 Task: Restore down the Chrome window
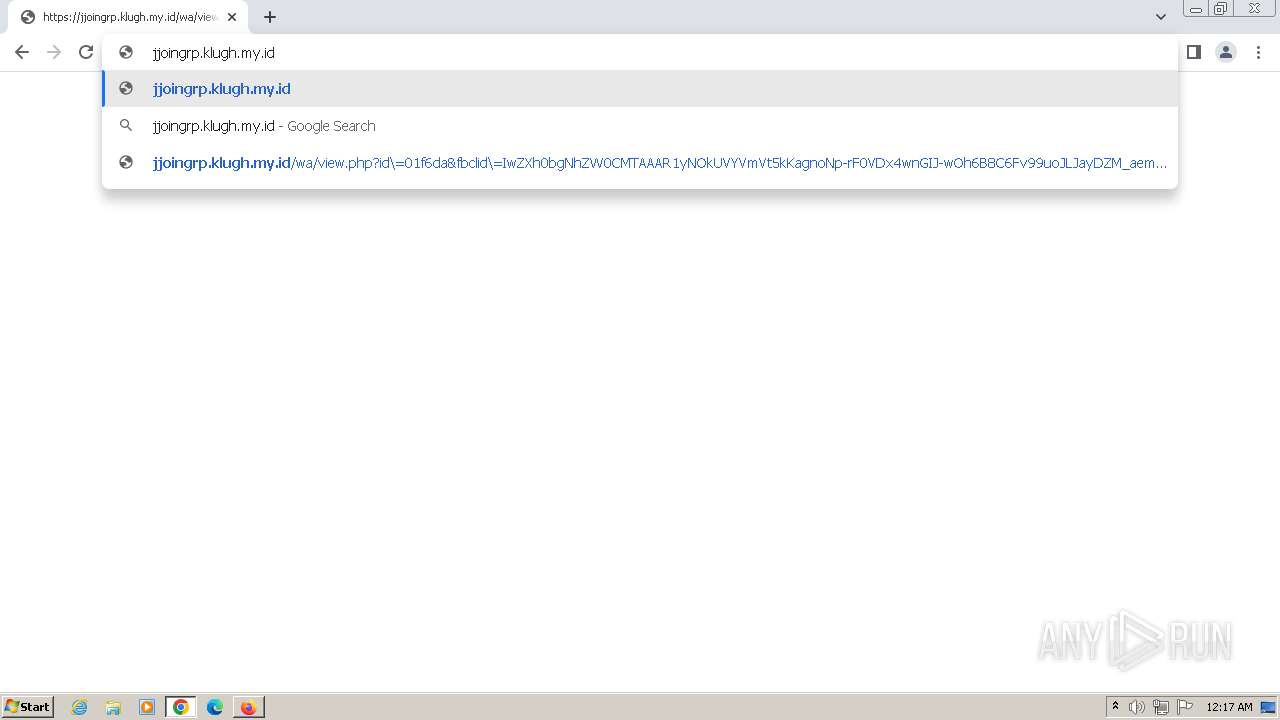1221,9
